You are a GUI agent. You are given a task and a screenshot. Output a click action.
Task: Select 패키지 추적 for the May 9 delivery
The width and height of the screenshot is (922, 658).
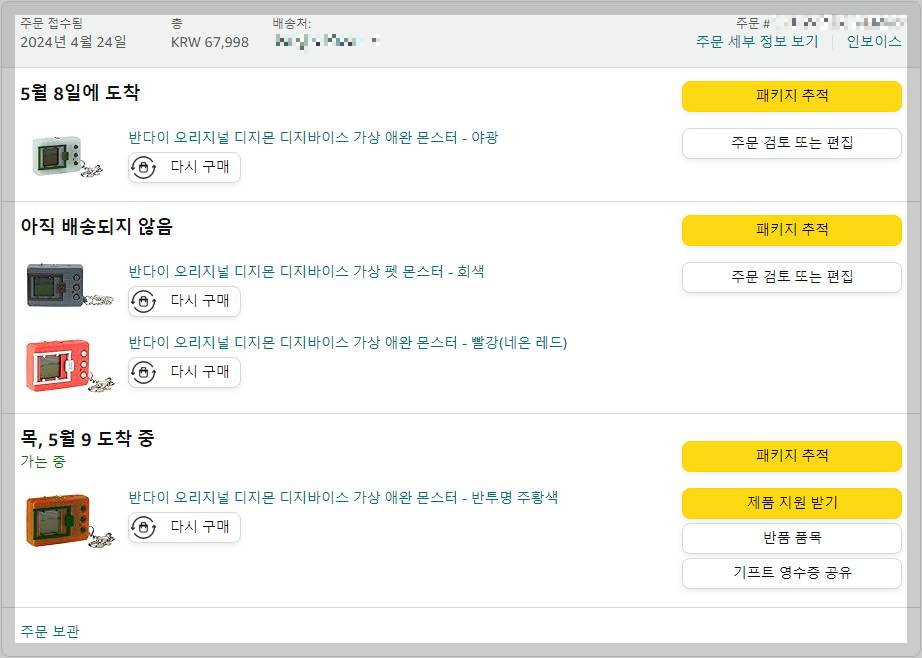[791, 455]
